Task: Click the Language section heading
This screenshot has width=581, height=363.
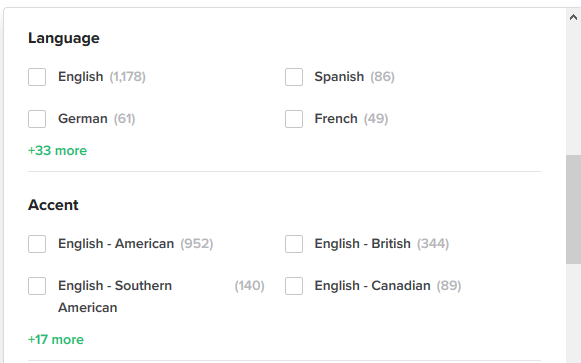Action: [x=64, y=38]
